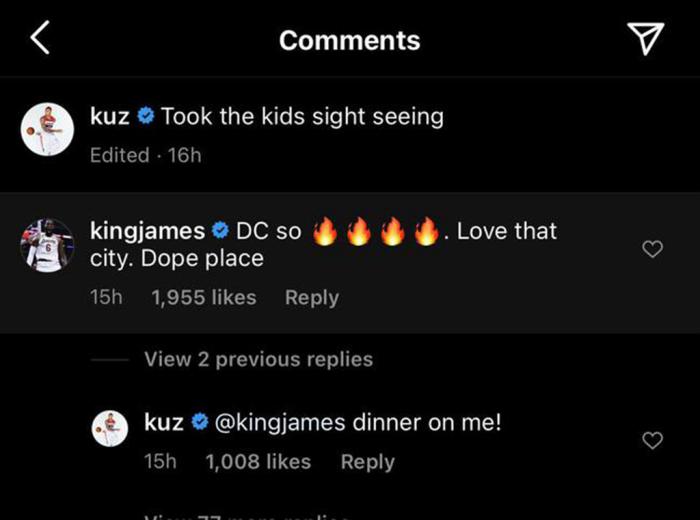Open kingjames' profile picture
The height and width of the screenshot is (520, 700).
point(47,245)
